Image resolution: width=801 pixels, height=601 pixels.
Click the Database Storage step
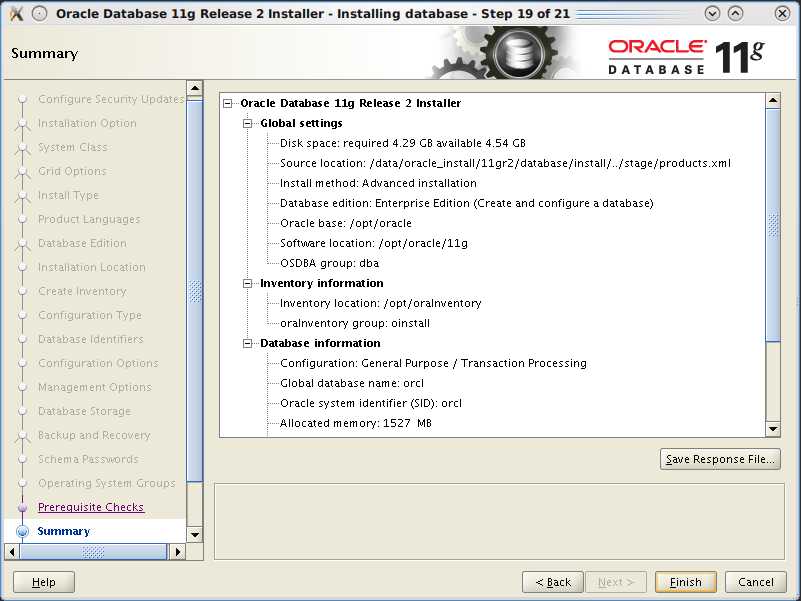(x=85, y=411)
